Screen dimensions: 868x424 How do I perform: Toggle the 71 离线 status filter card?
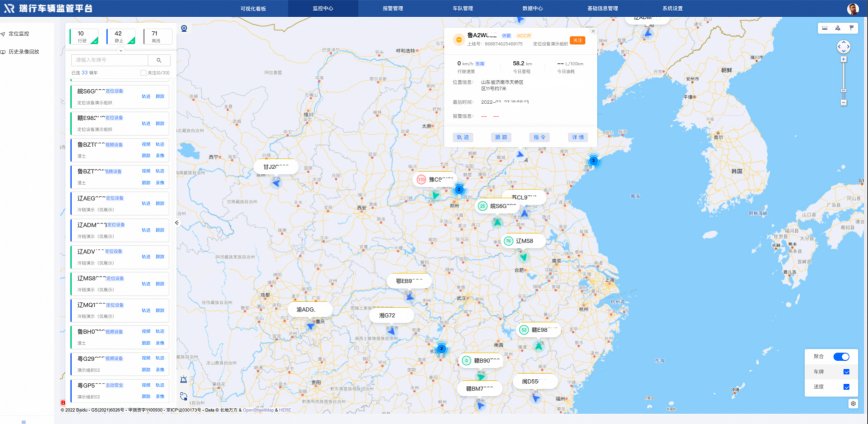[x=158, y=37]
